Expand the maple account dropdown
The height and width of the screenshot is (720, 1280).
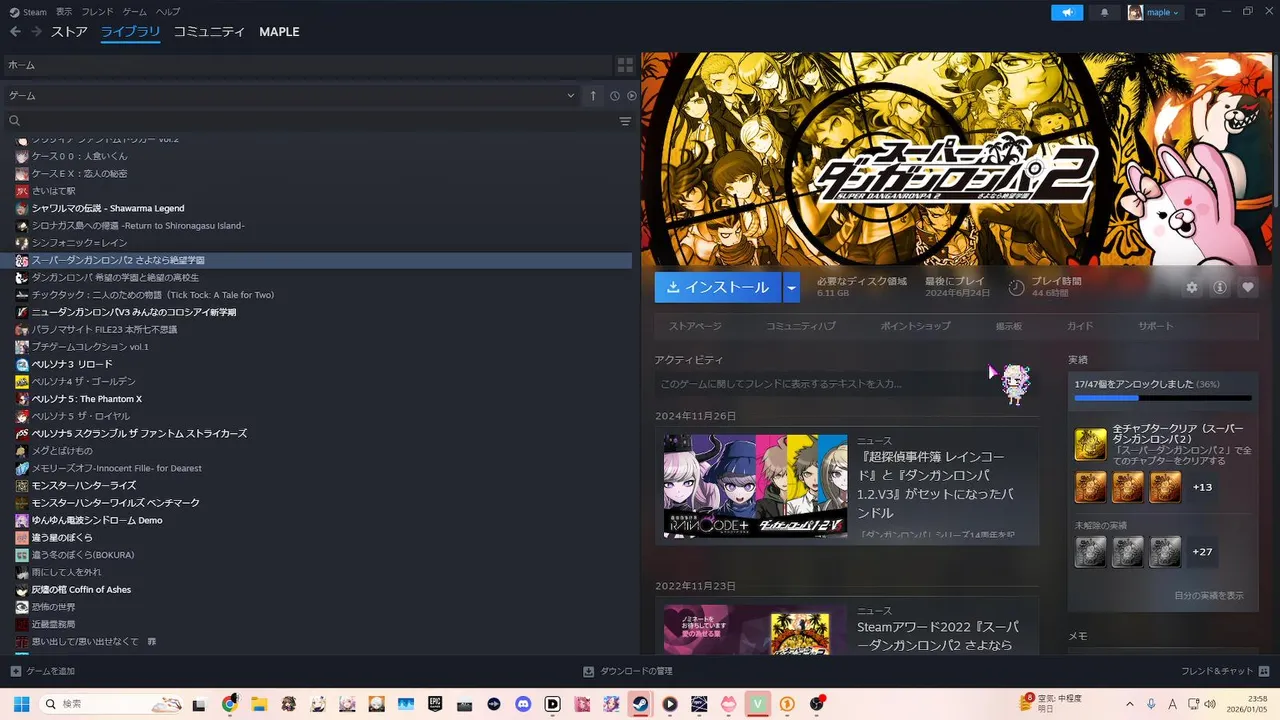[1155, 12]
